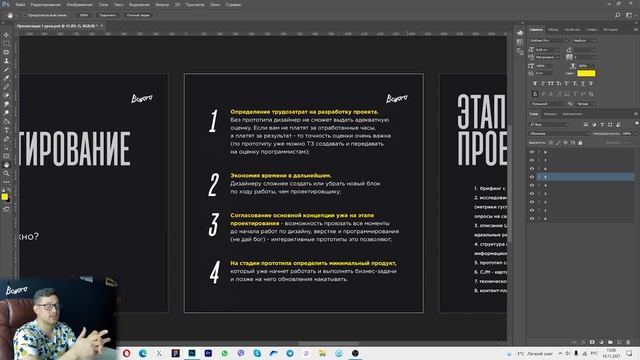The image size is (640, 360).
Task: Switch to the Абзац panel tab
Action: click(x=553, y=29)
